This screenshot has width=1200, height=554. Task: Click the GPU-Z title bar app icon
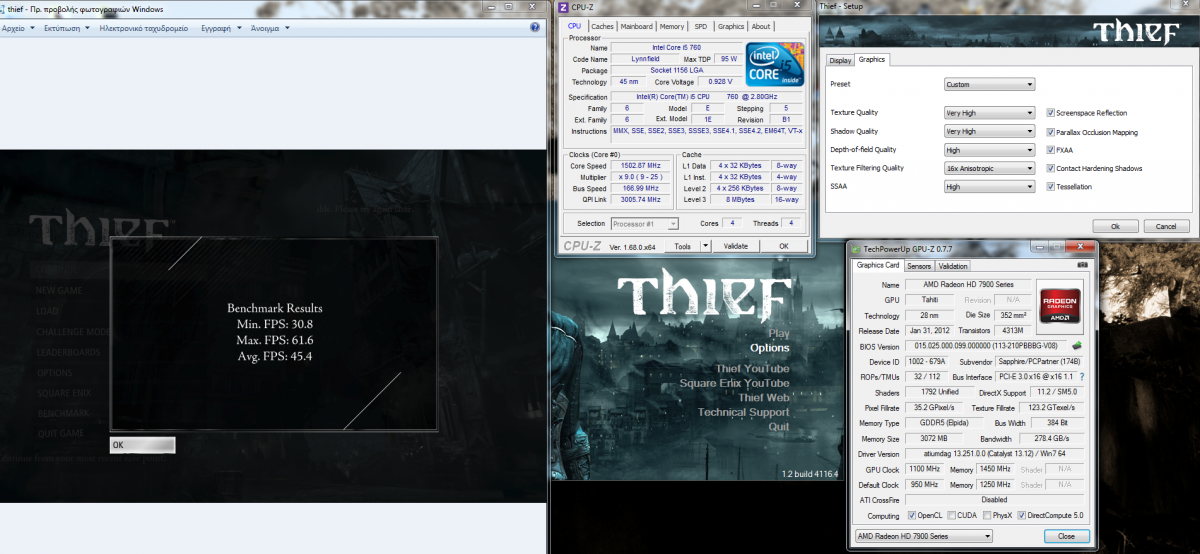tap(855, 247)
